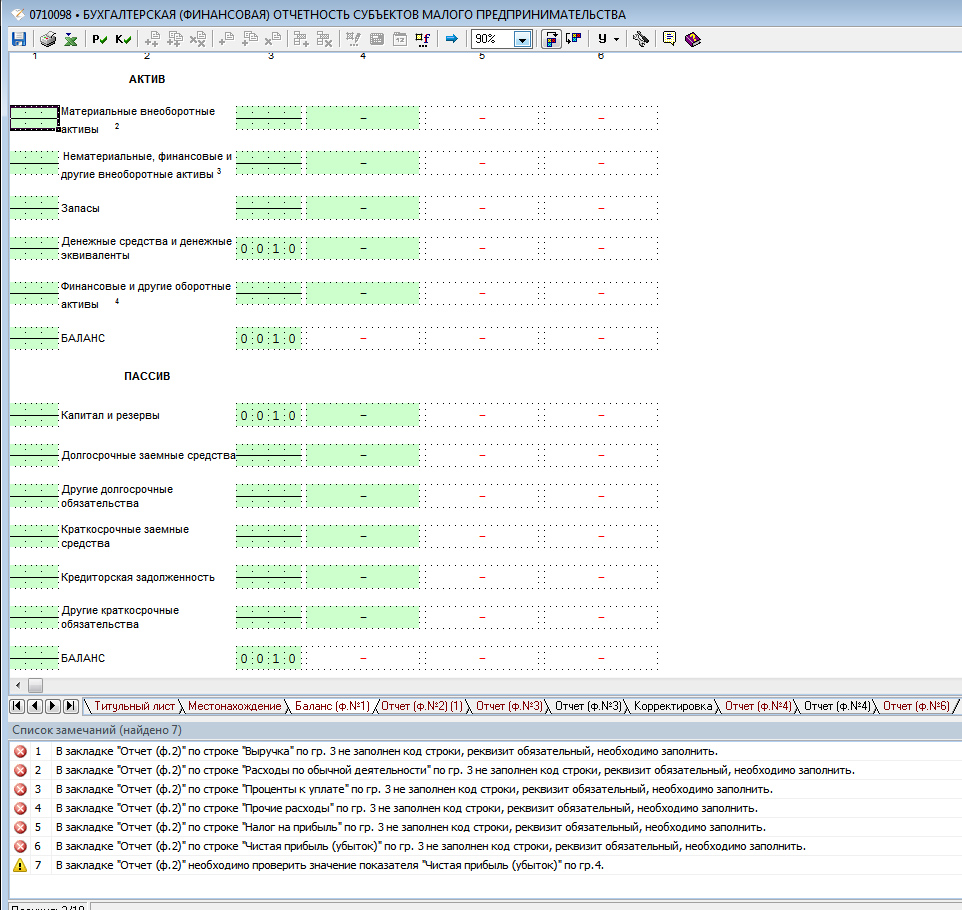
Task: Run the K check icon
Action: coord(123,39)
